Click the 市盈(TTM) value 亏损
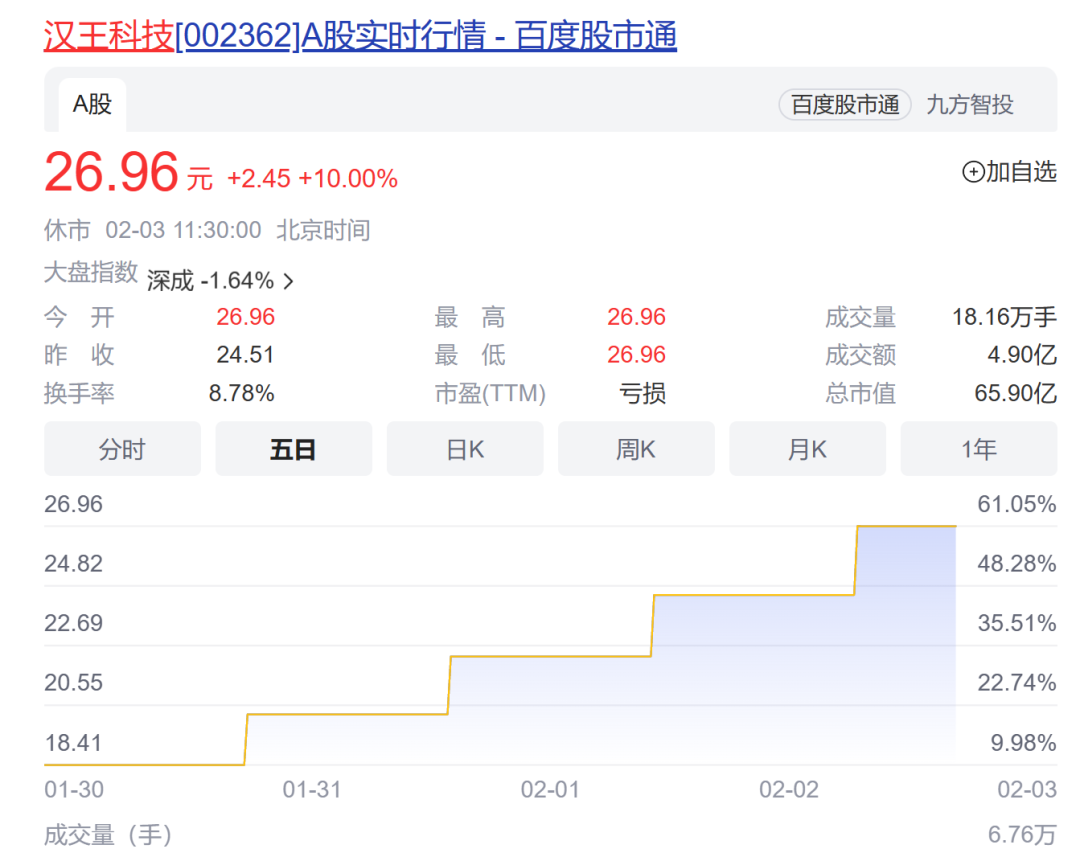Image resolution: width=1080 pixels, height=857 pixels. pos(643,393)
